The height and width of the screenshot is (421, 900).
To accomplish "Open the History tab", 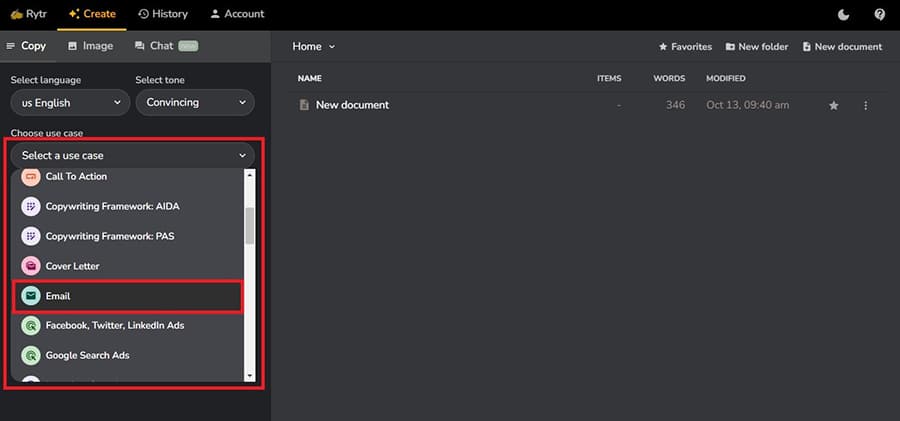I will (x=163, y=14).
